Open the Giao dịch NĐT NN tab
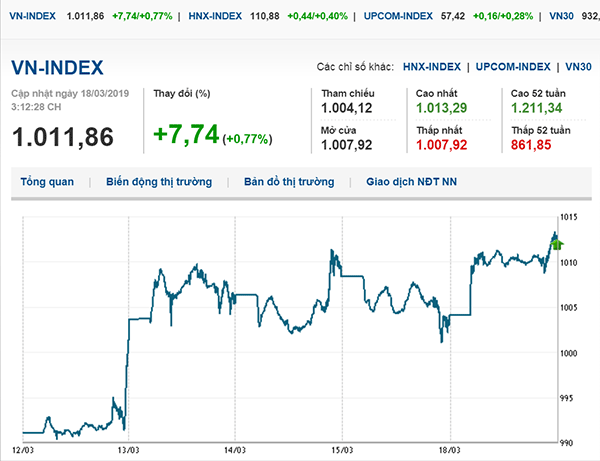This screenshot has height=461, width=600. coord(411,182)
